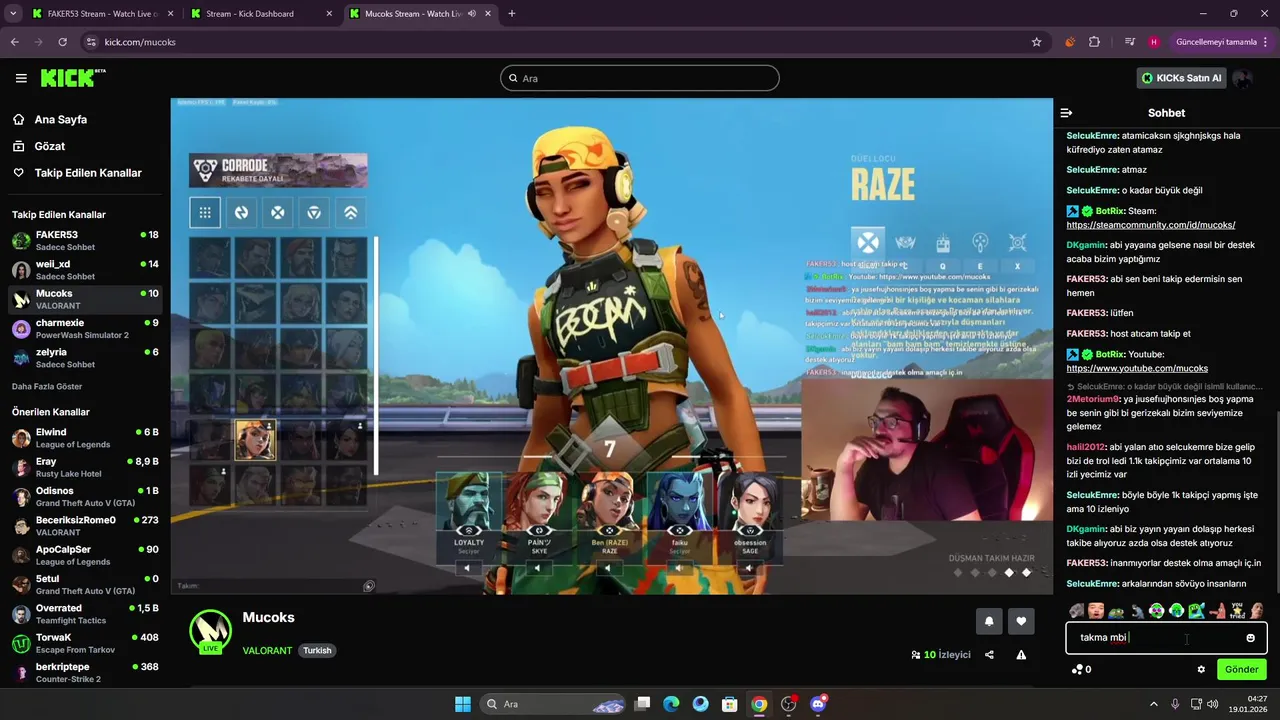
Task: Open BeceriksizRome0 recommended channel
Action: click(85, 526)
